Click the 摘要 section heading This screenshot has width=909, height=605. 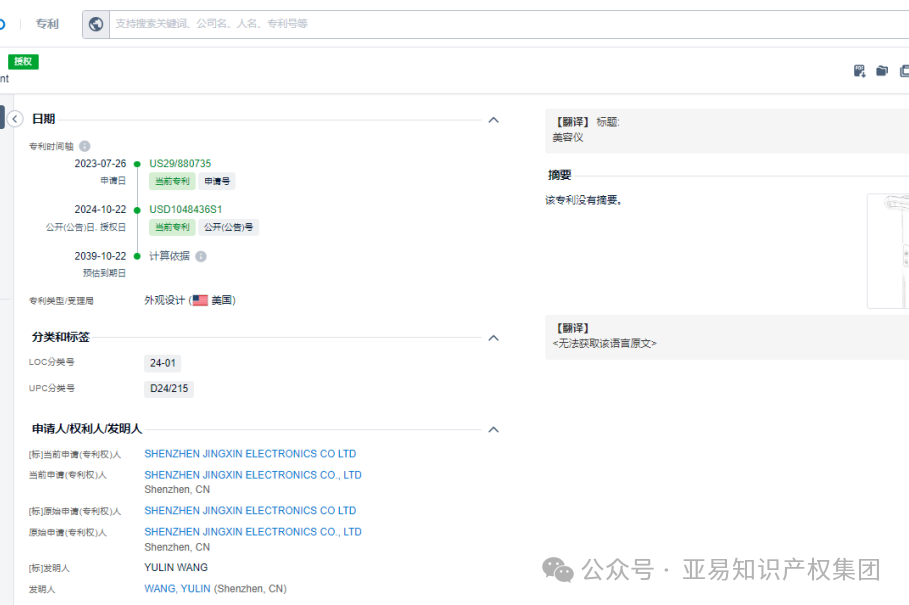559,175
